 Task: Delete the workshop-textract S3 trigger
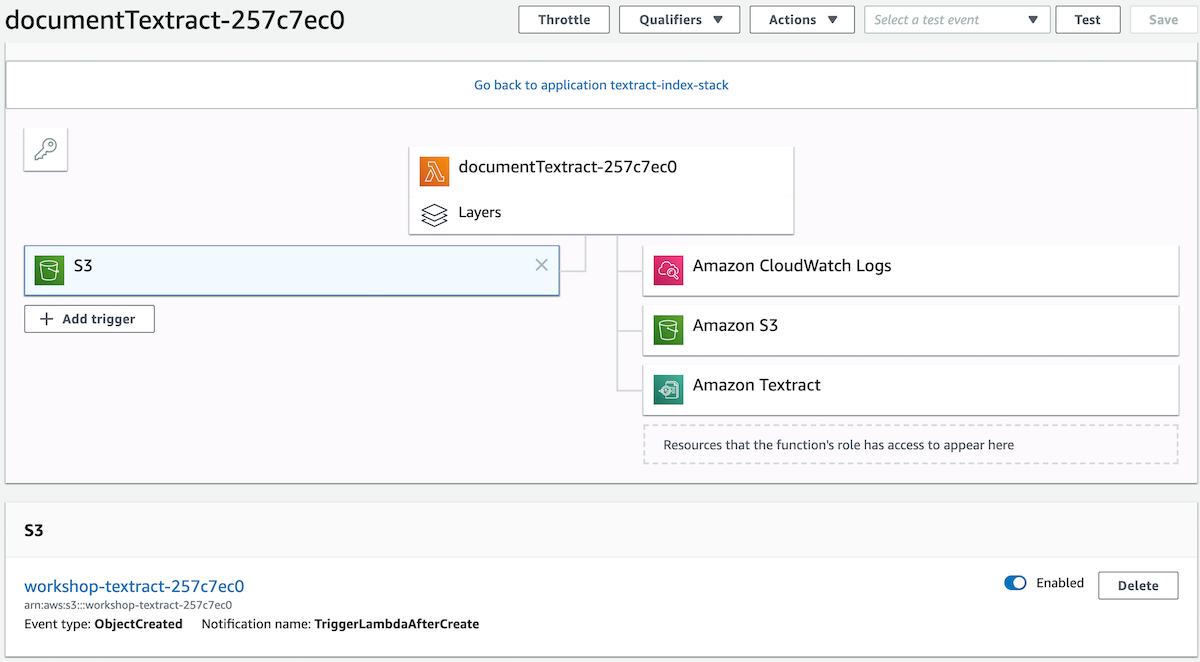coord(1138,585)
